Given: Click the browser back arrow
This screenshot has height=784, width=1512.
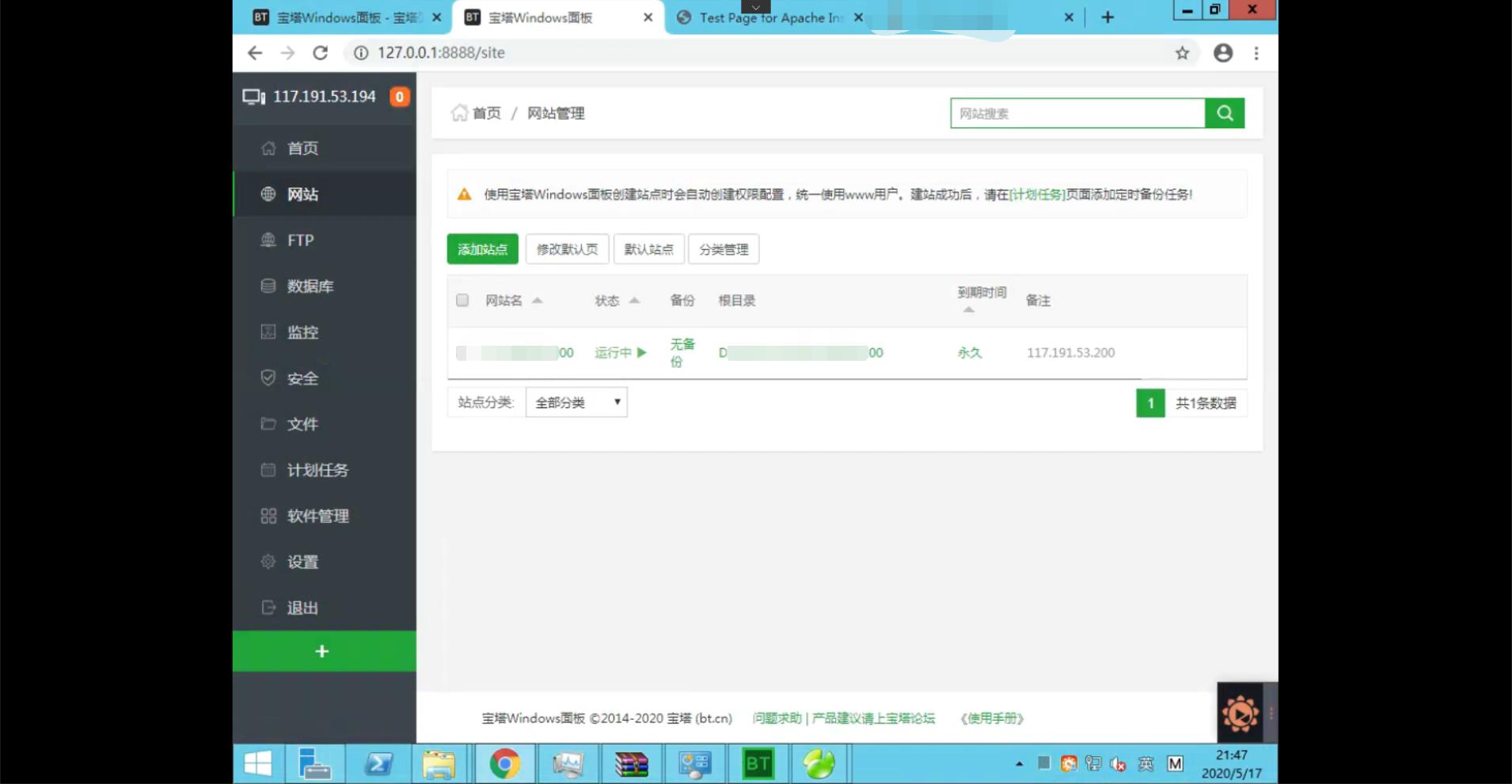Looking at the screenshot, I should [x=255, y=53].
